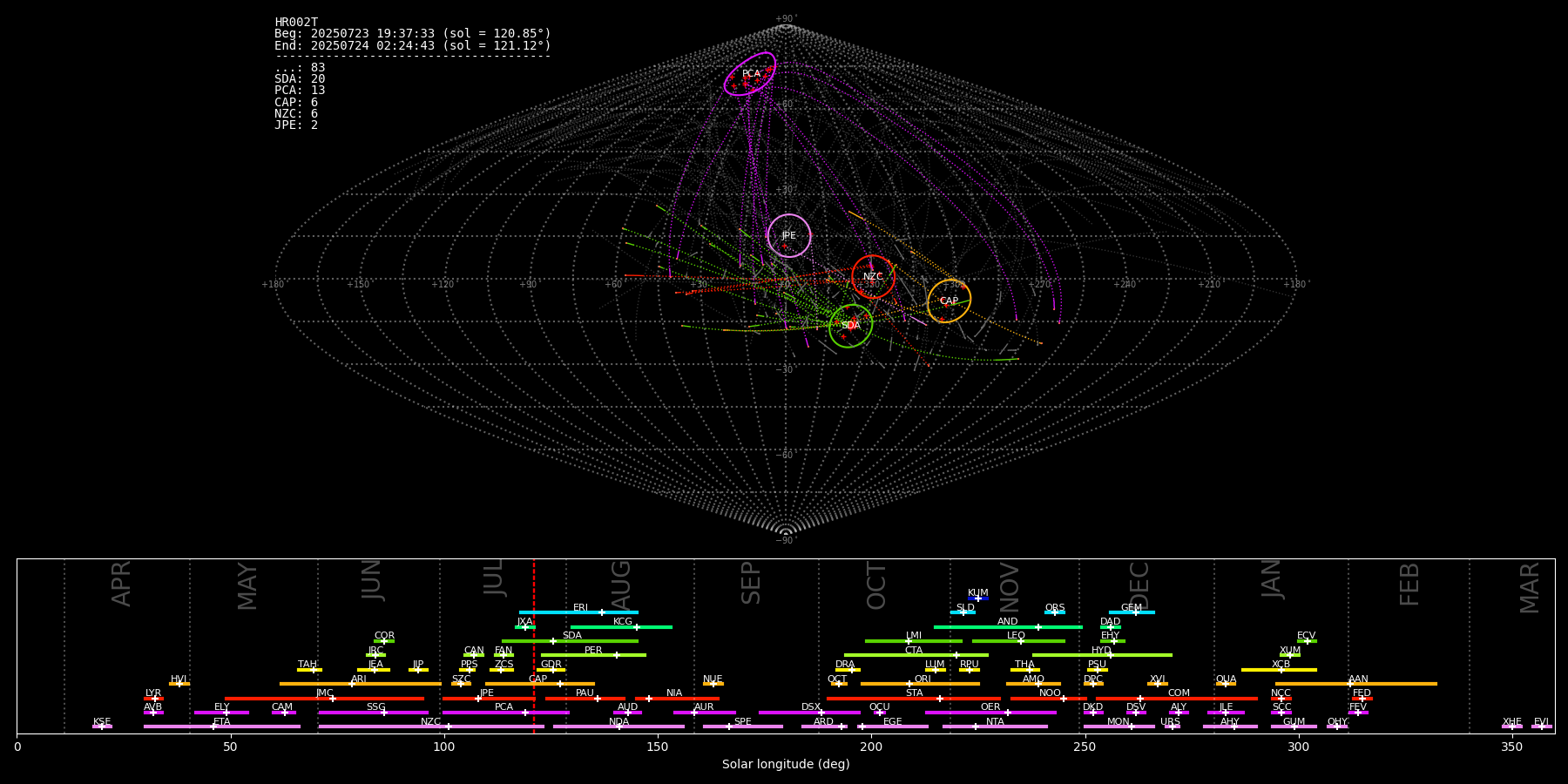Click the MON shower label in timeline
Screen dimensions: 1568x784
pos(1119,722)
